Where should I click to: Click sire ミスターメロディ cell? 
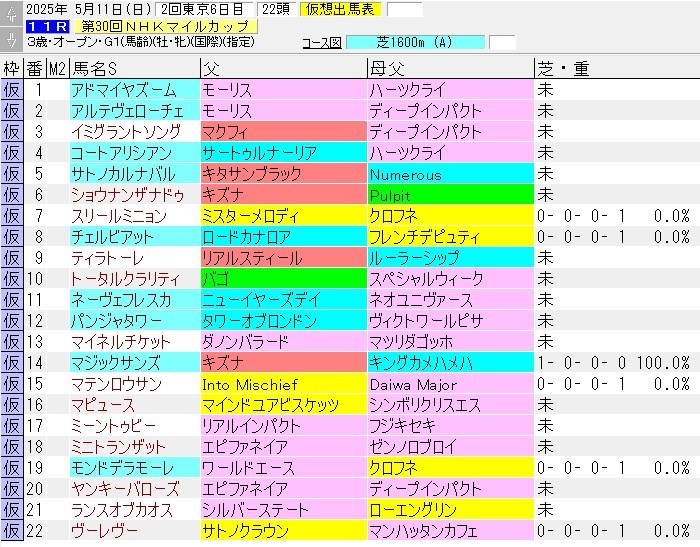(283, 216)
